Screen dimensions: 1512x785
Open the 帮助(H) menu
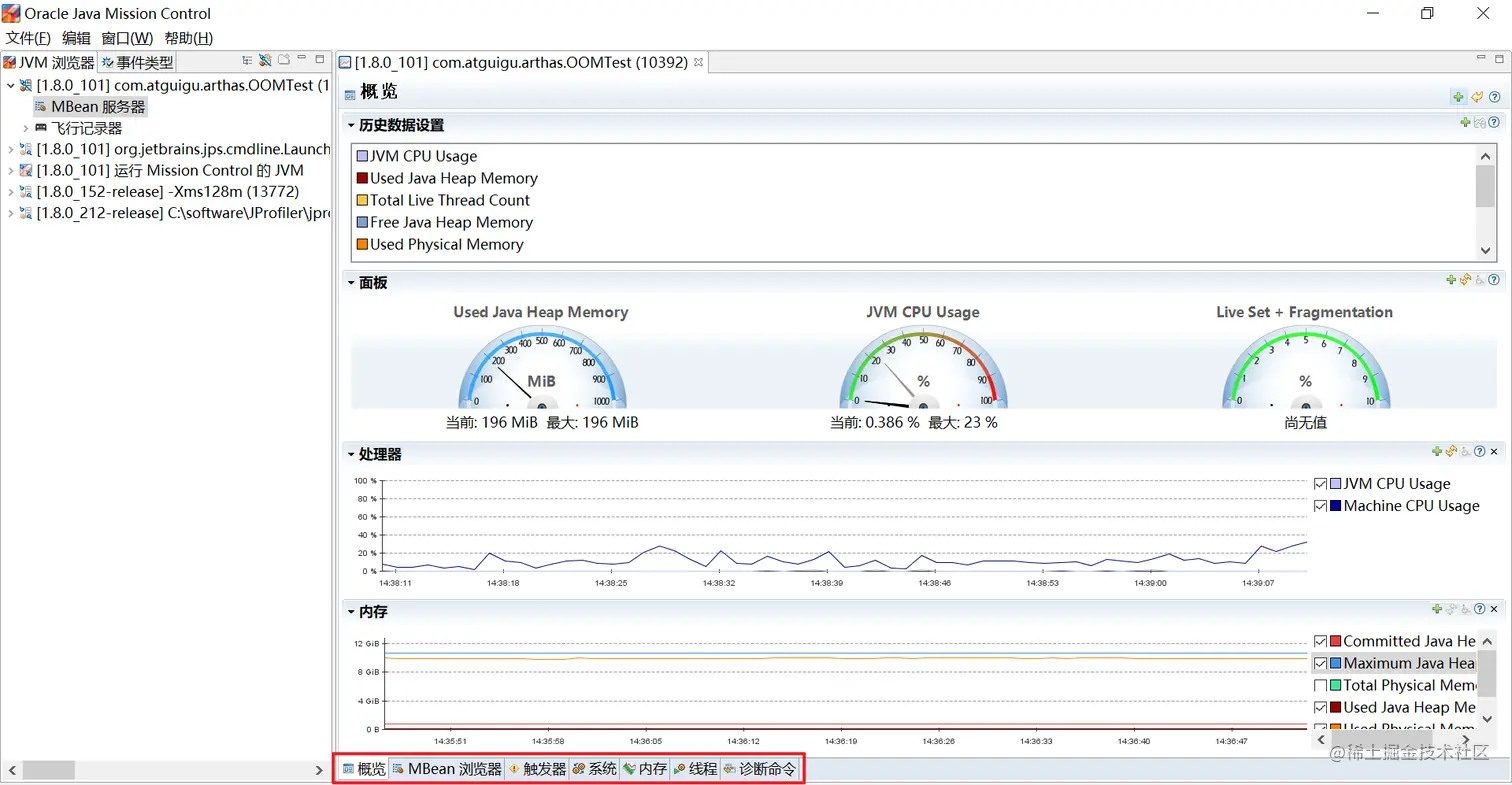[189, 38]
